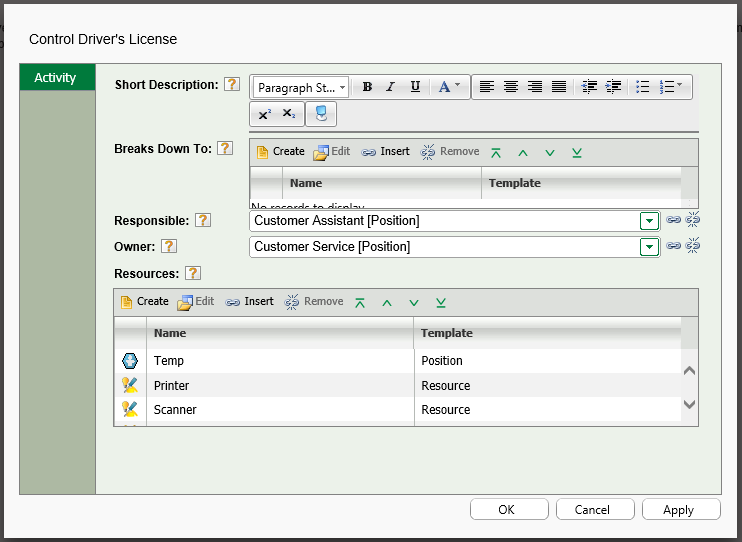Insert a bulleted list
The image size is (742, 542).
(x=643, y=87)
